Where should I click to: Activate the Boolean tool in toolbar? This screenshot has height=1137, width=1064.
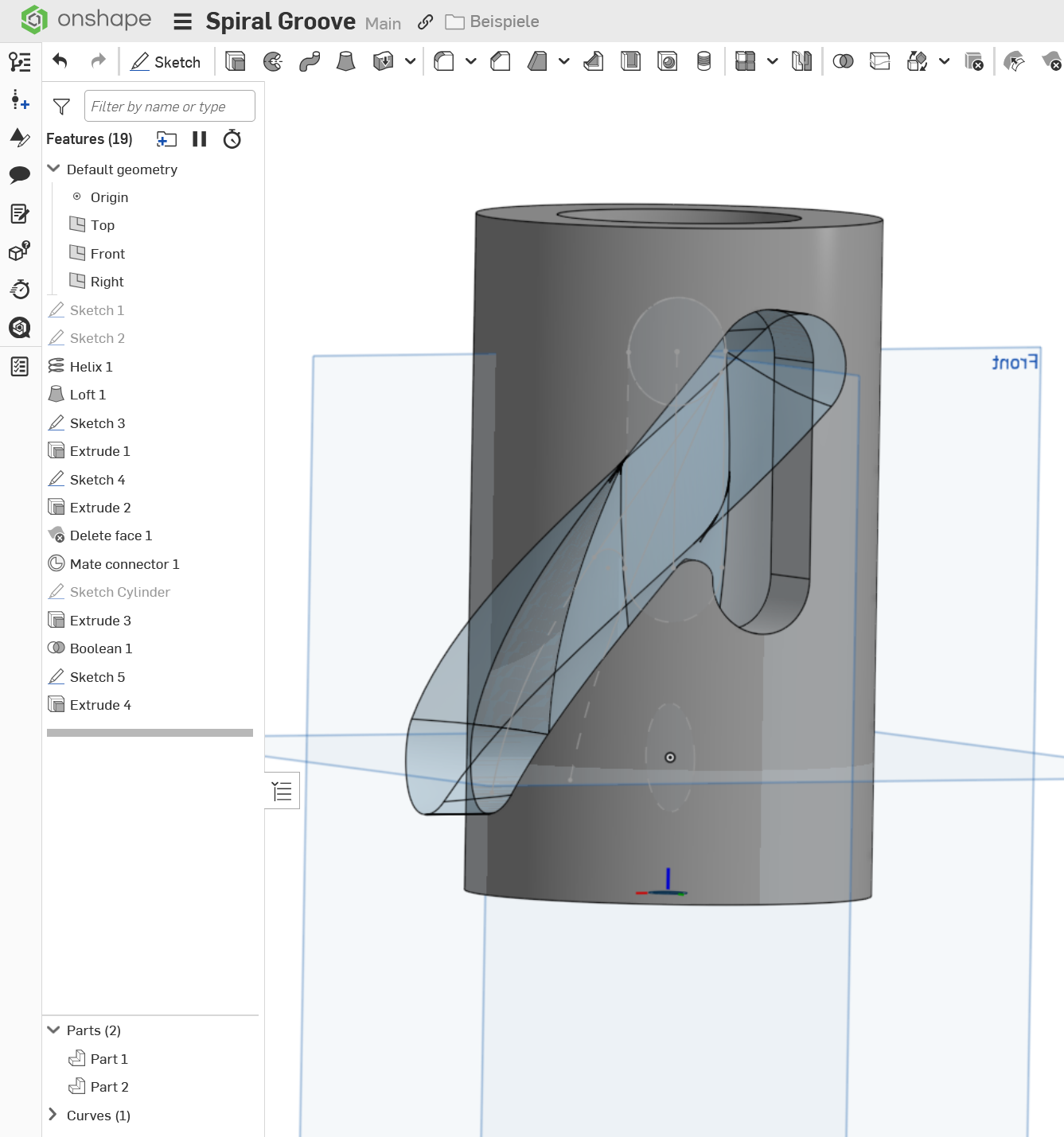[x=843, y=61]
